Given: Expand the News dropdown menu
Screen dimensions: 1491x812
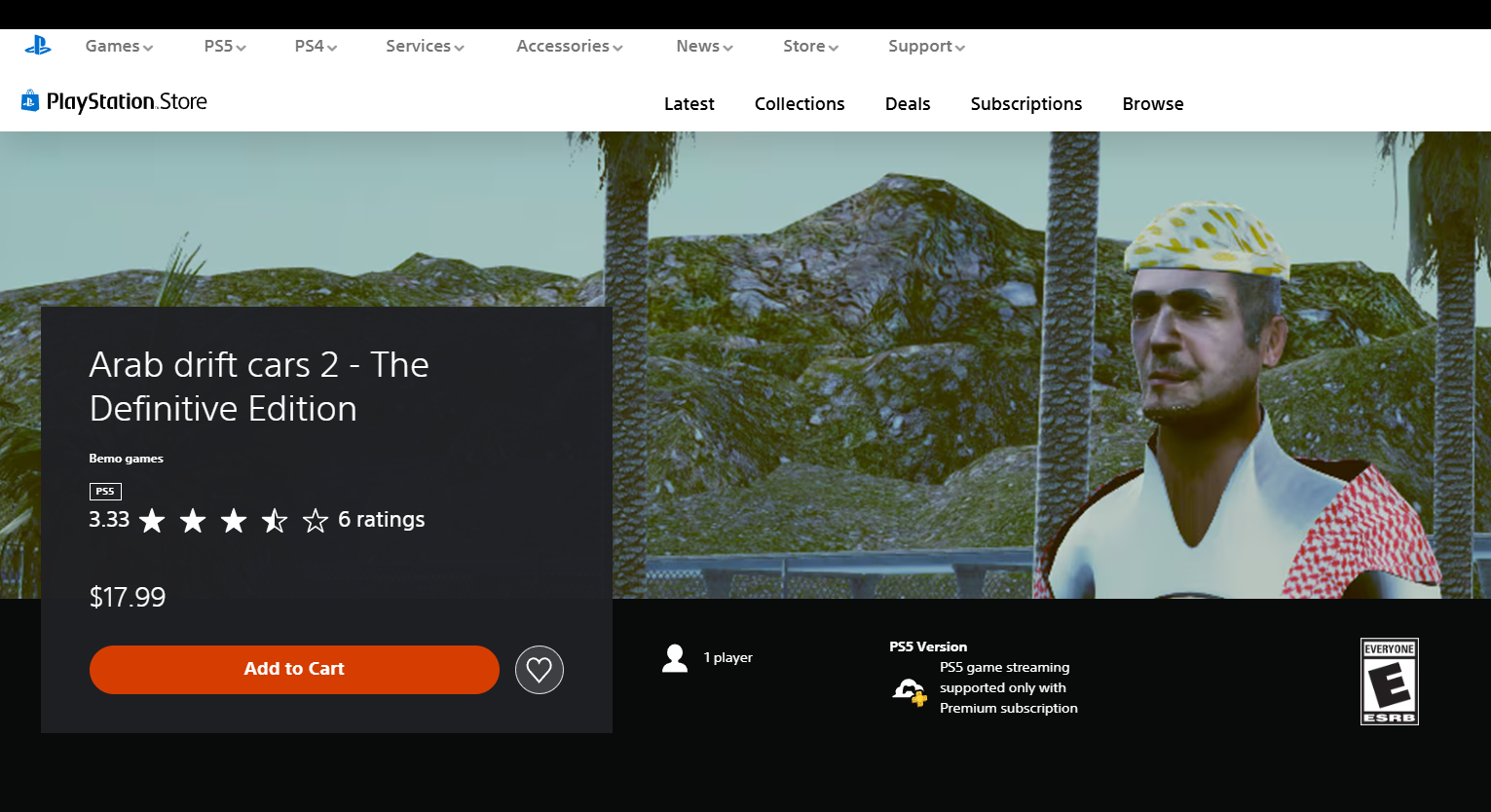Looking at the screenshot, I should 704,46.
